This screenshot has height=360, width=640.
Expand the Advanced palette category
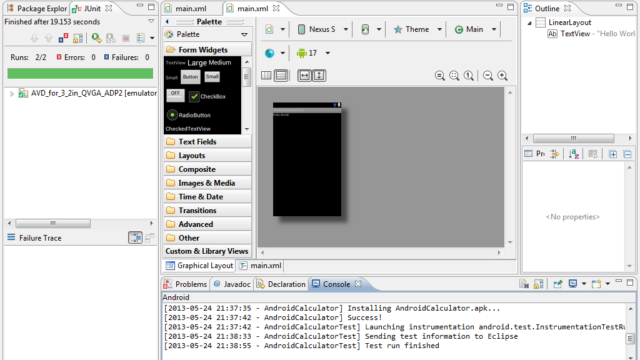pyautogui.click(x=207, y=224)
